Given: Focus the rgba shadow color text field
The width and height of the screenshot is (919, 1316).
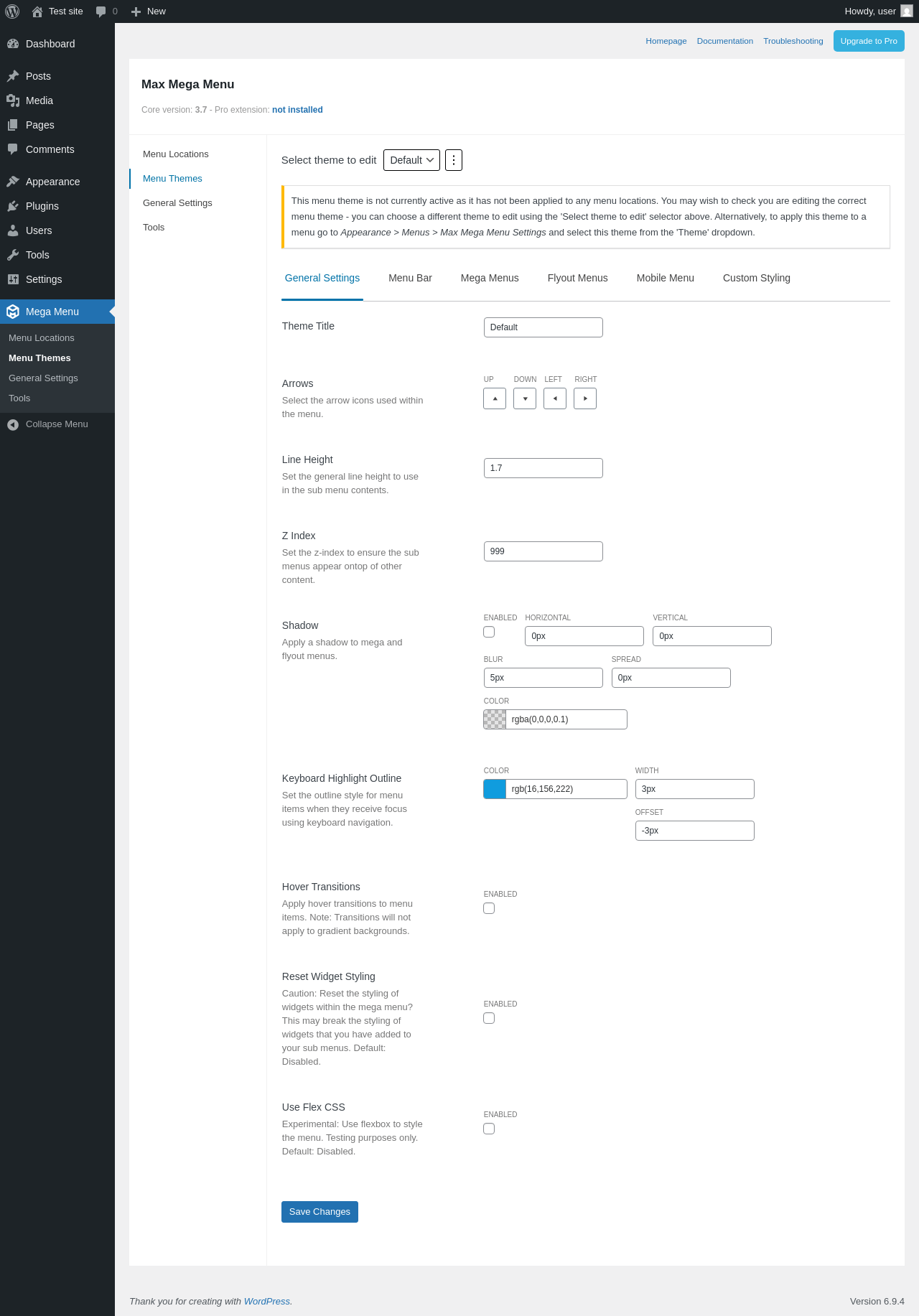Looking at the screenshot, I should tap(566, 719).
